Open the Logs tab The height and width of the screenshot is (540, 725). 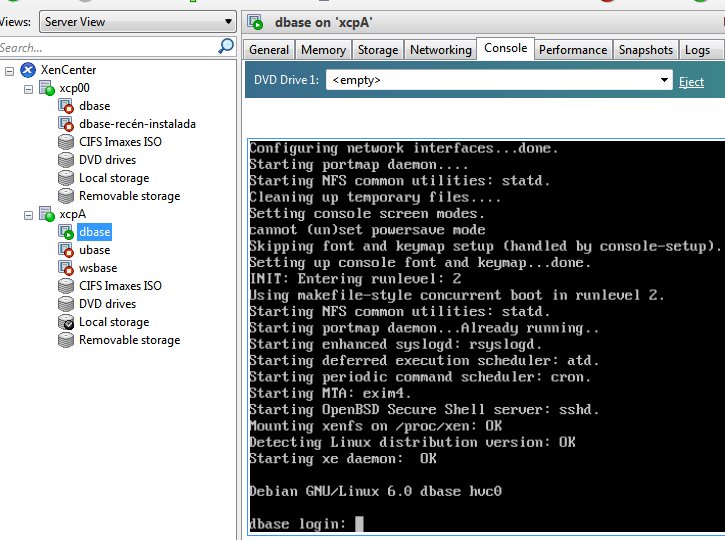697,50
